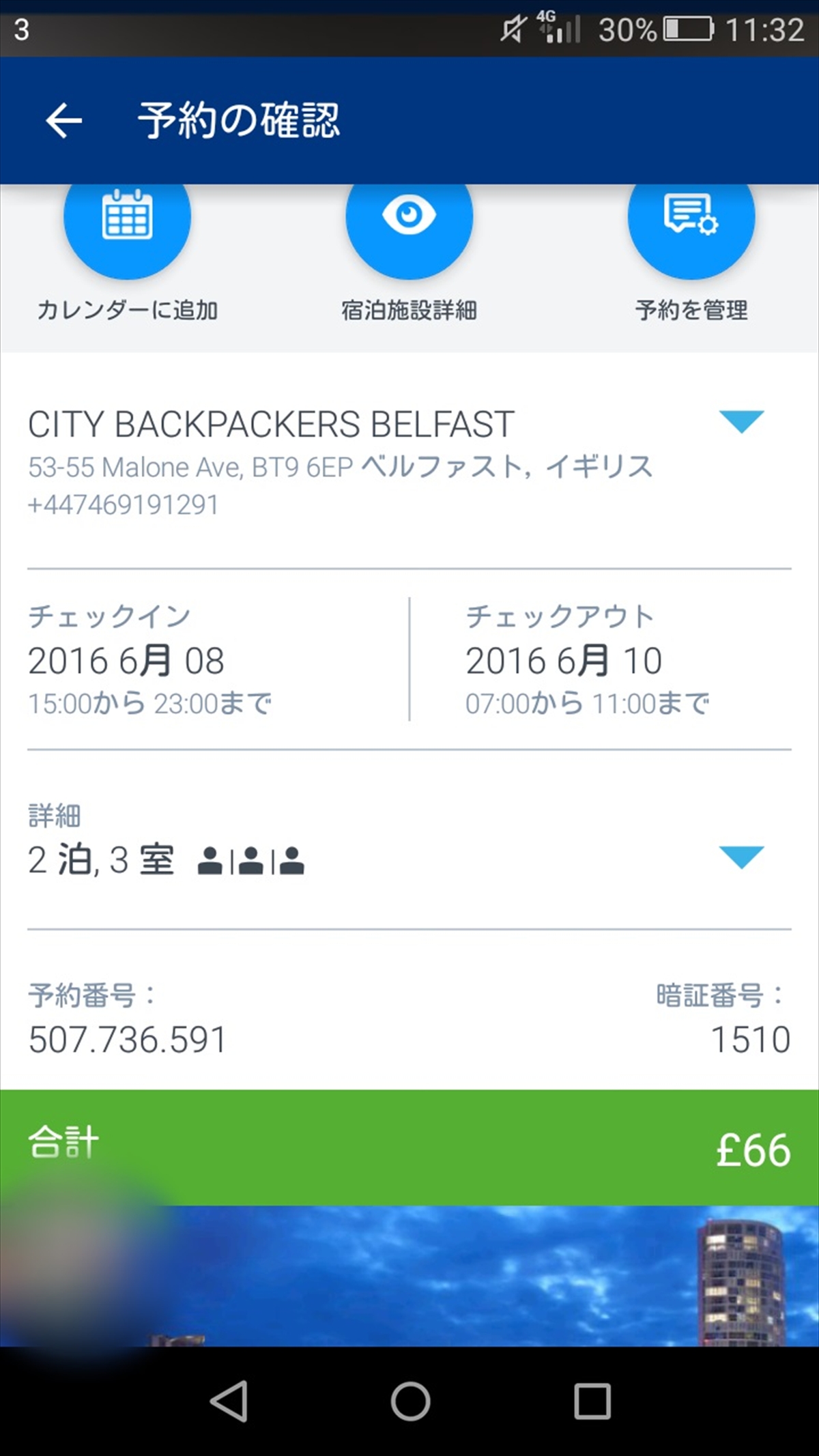
Task: Expand the City Backpackers Belfast section
Action: (741, 421)
